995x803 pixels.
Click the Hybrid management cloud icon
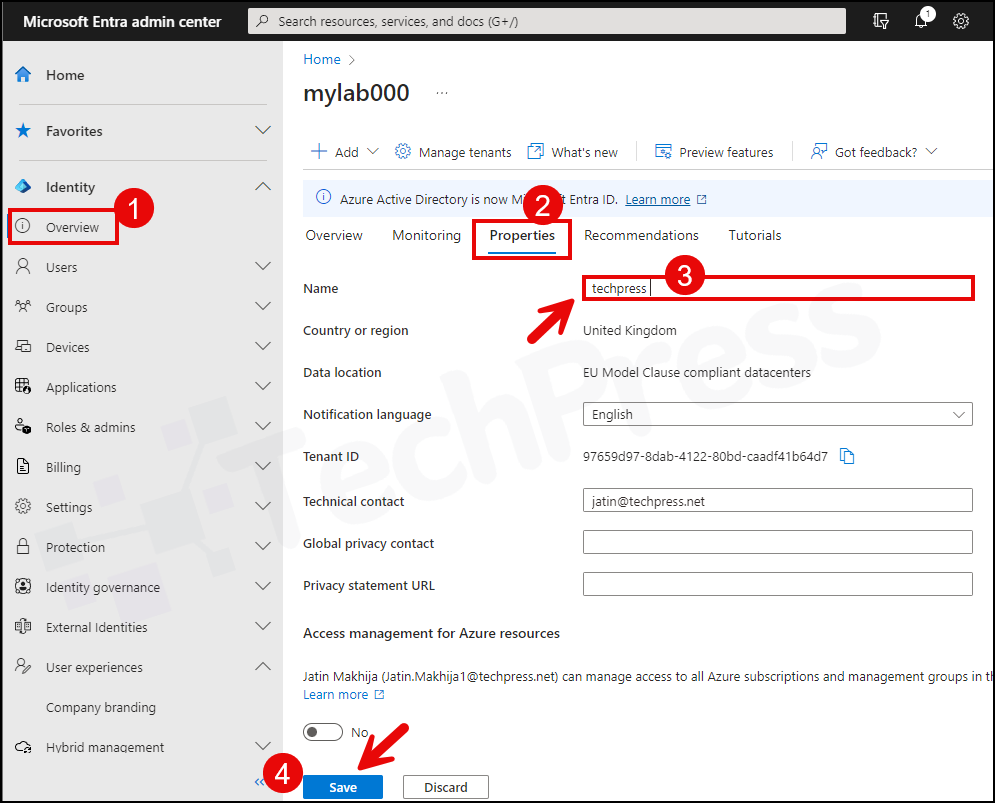pos(23,747)
